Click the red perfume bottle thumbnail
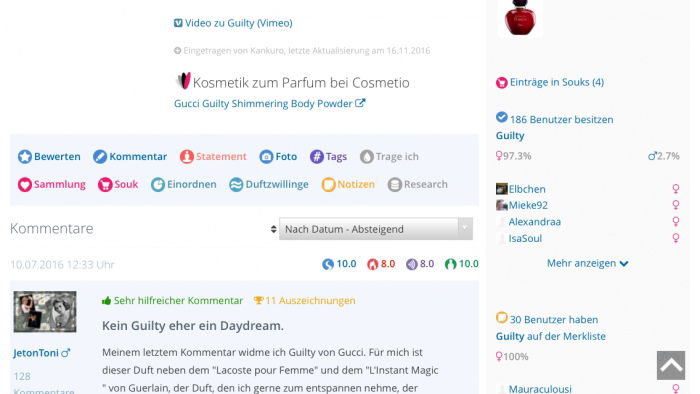Screen dimensions: 700x394 (x=520, y=18)
